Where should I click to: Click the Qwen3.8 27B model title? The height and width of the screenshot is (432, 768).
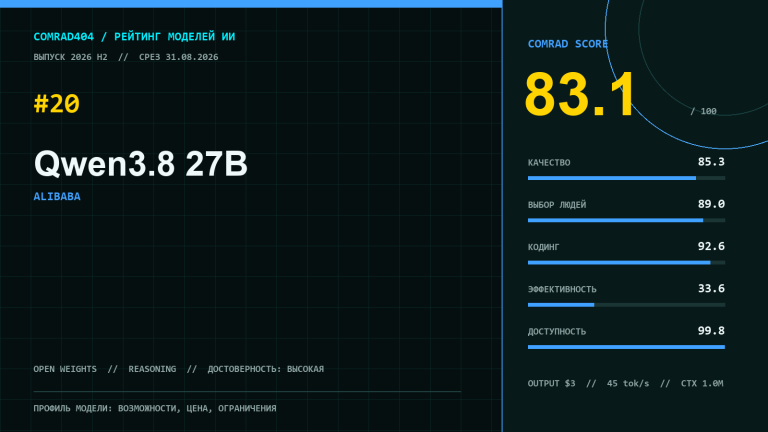[141, 164]
